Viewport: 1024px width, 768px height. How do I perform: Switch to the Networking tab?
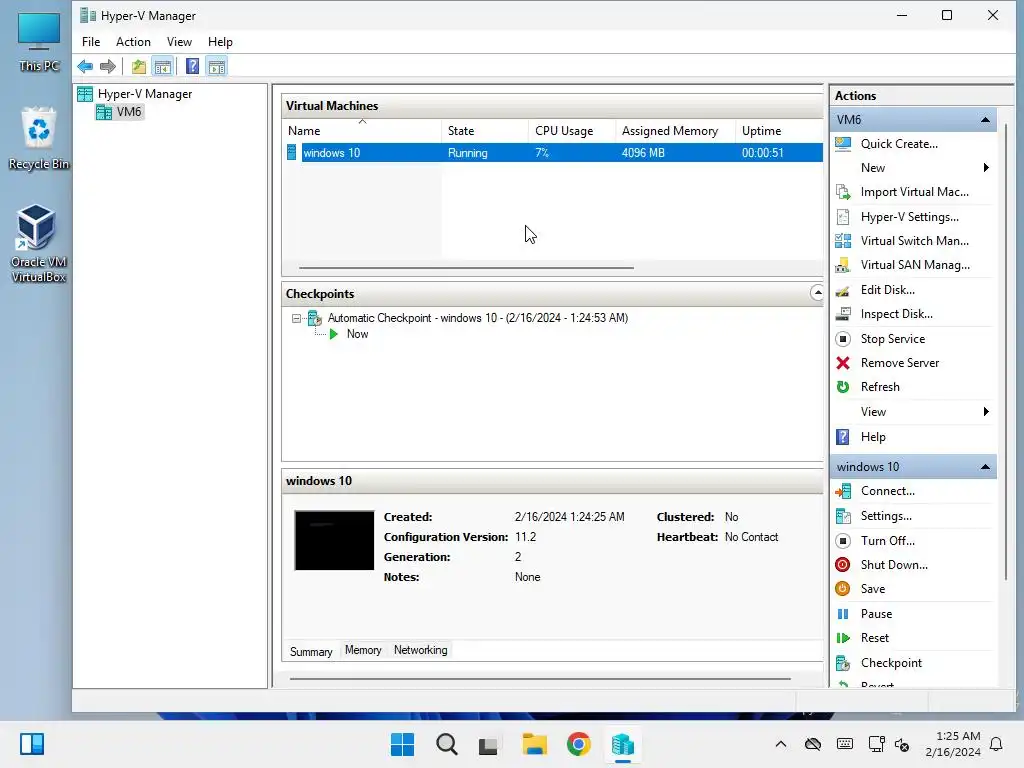pyautogui.click(x=421, y=650)
